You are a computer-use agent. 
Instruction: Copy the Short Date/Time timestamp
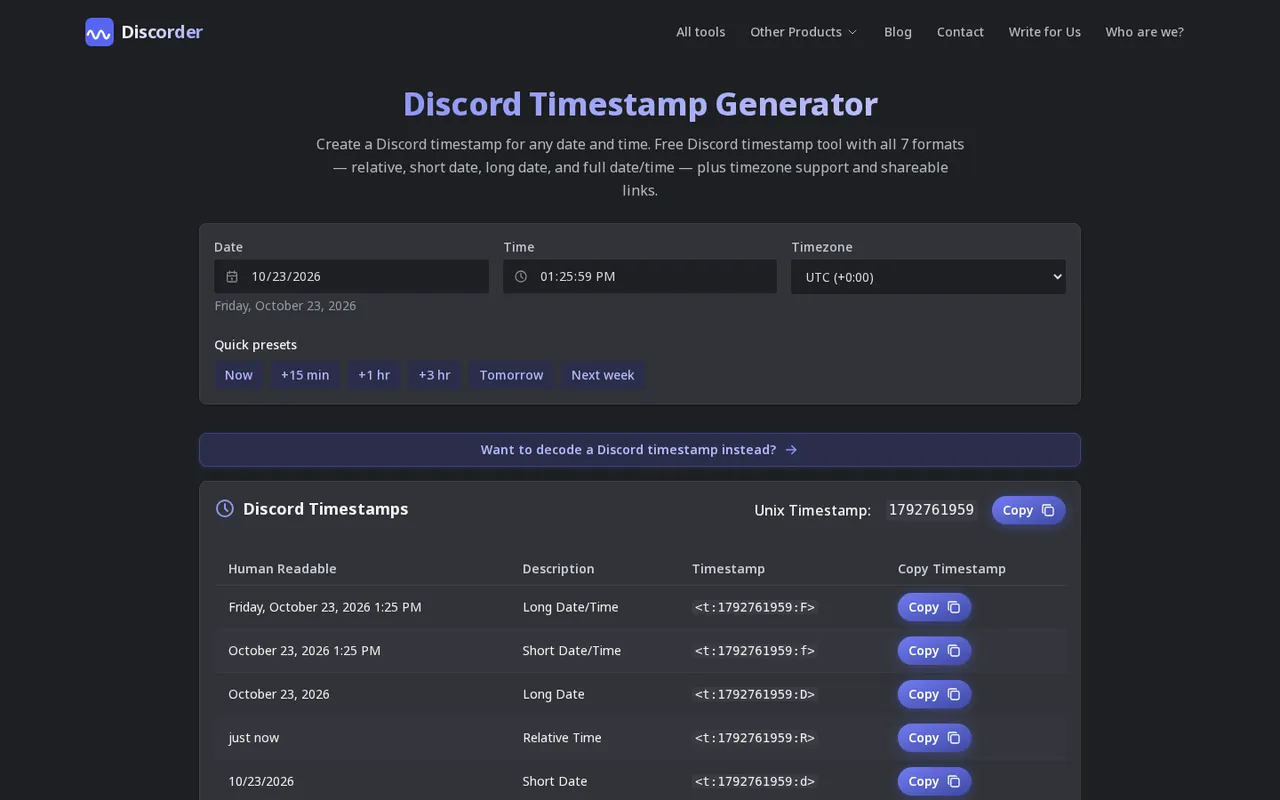934,651
